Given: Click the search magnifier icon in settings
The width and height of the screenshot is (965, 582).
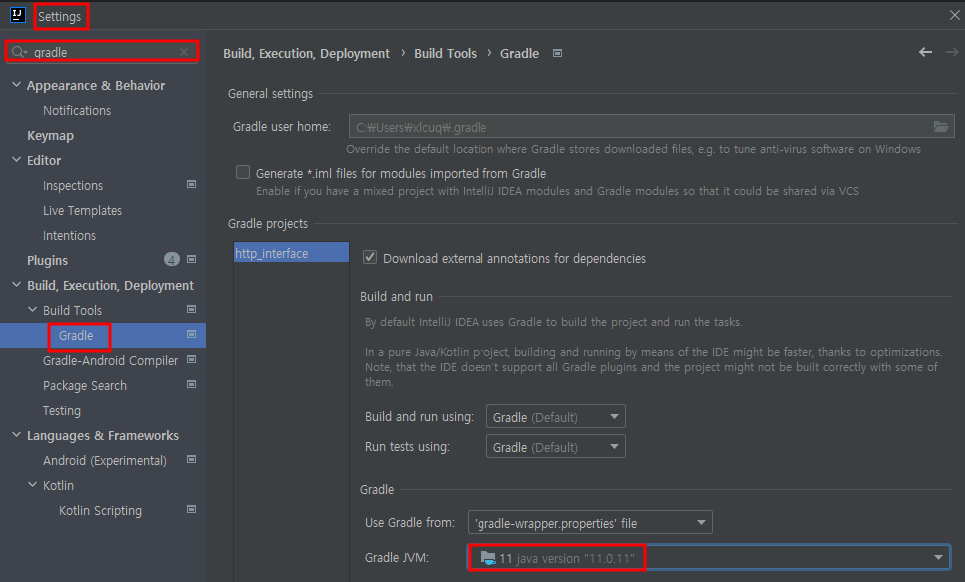Looking at the screenshot, I should 19,52.
